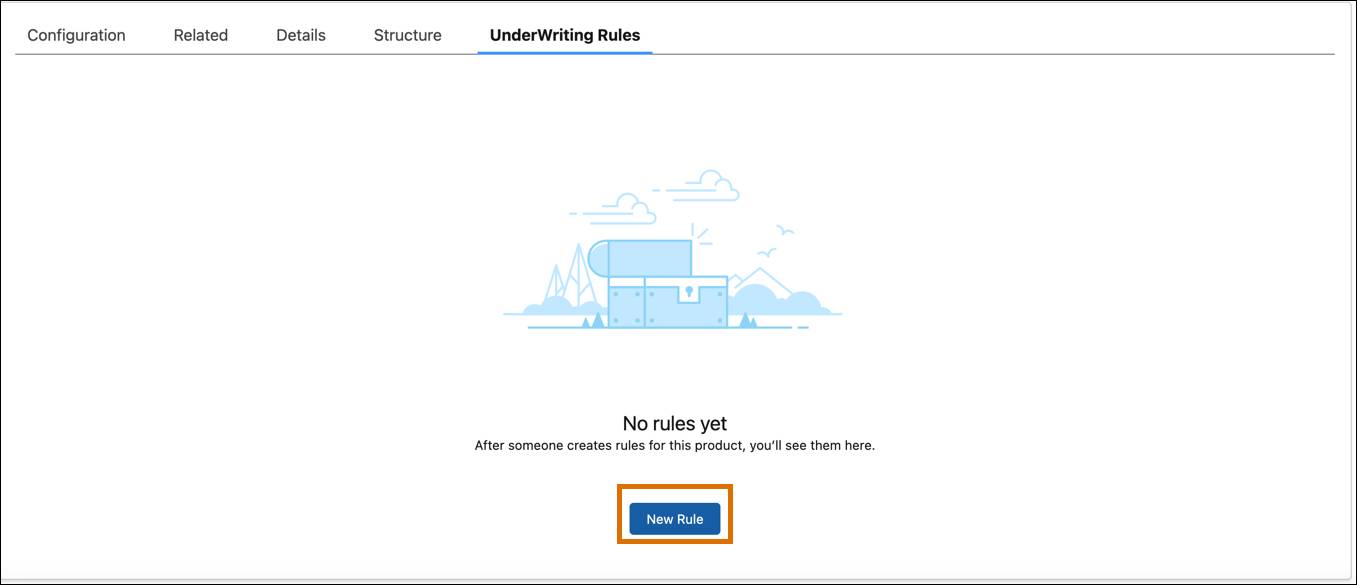Click the UnderWriting Rules tab label

coord(565,34)
